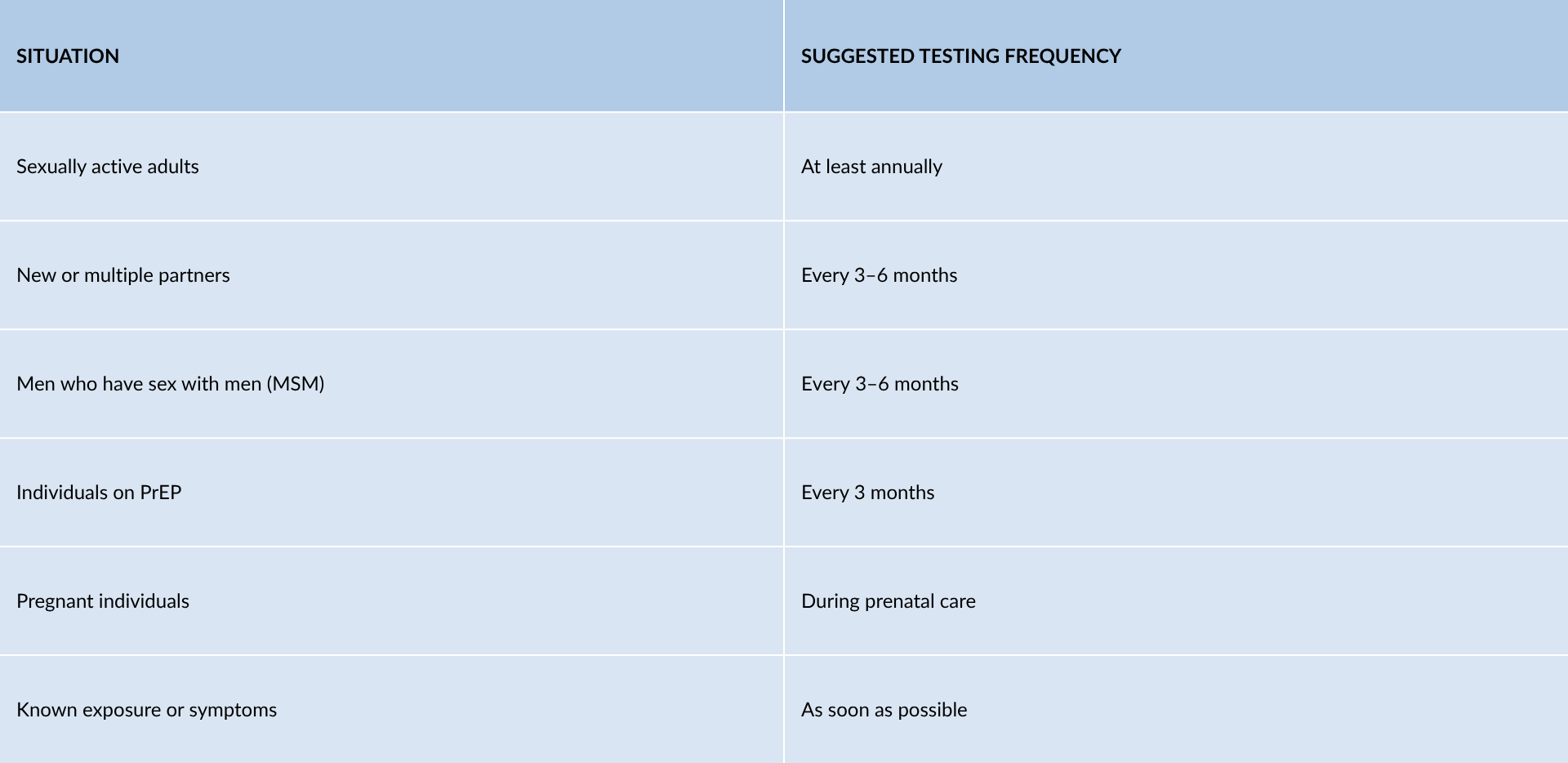Select the Sexually active adults cell

point(391,167)
